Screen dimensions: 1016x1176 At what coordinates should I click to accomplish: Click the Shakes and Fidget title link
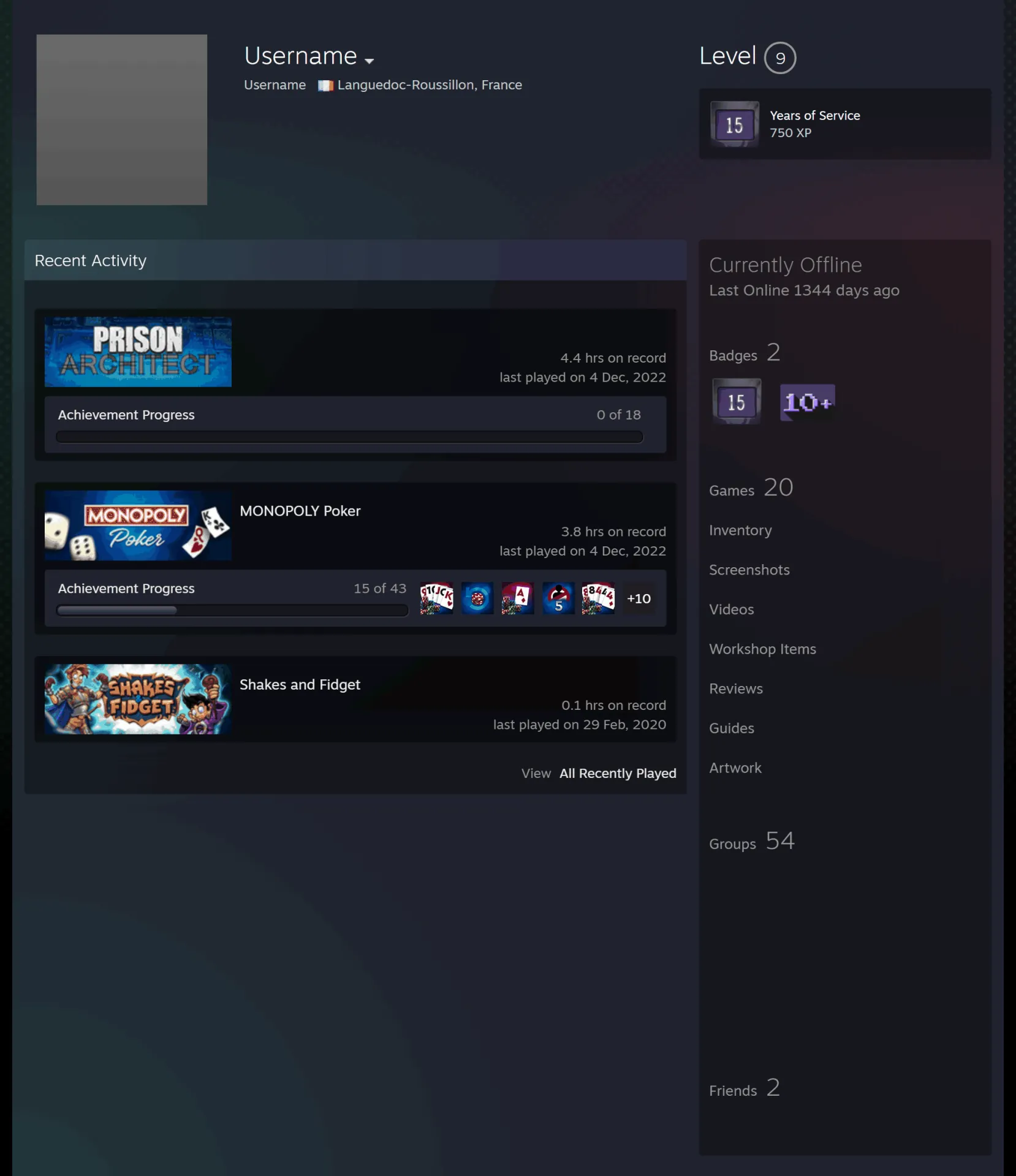coord(300,684)
